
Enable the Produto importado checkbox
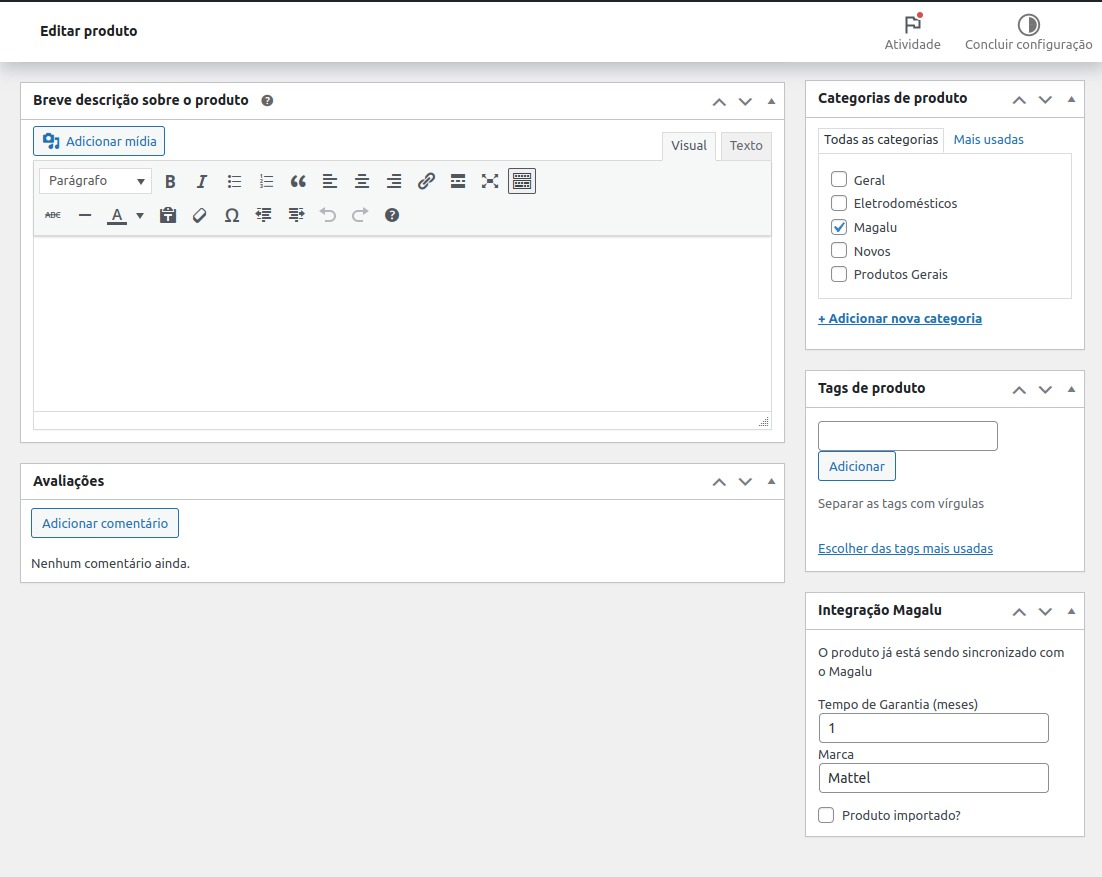[x=826, y=815]
